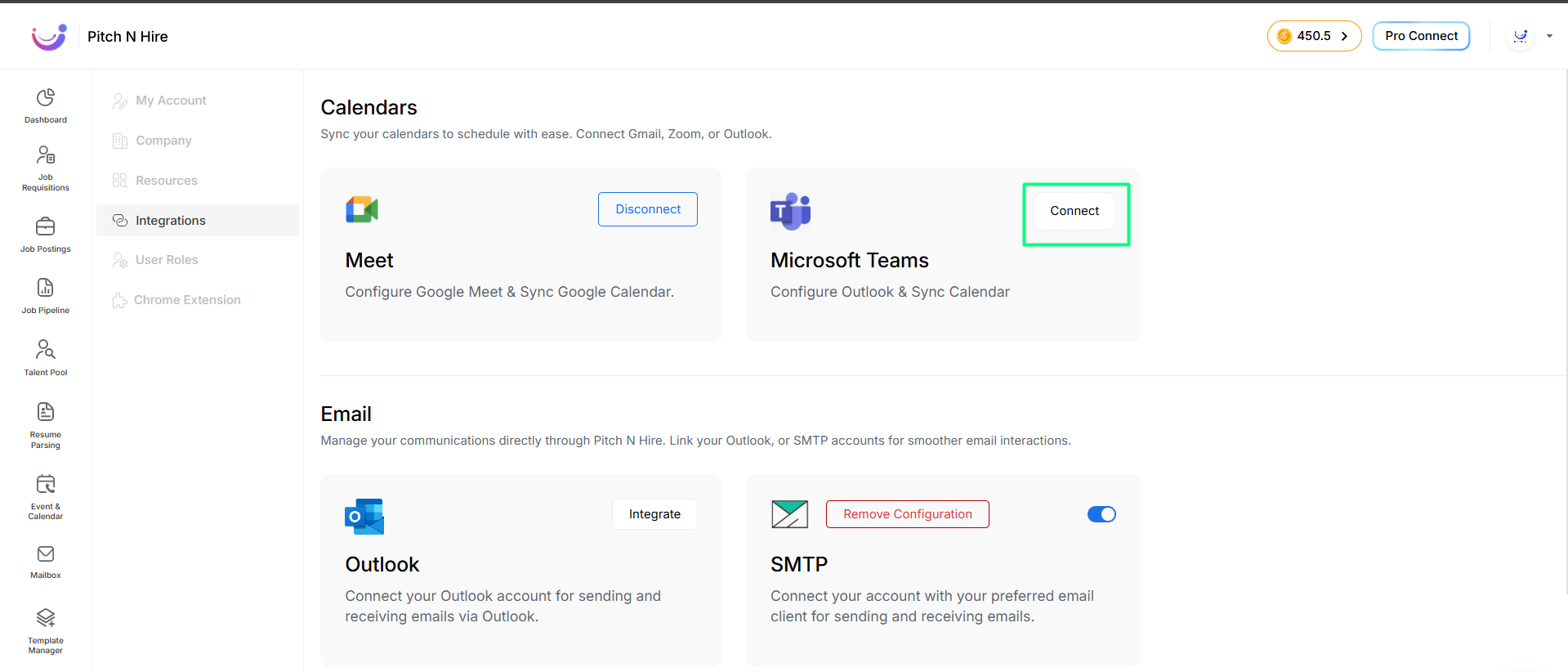Open Event & Calendar
This screenshot has height=672, width=1568.
pos(46,496)
